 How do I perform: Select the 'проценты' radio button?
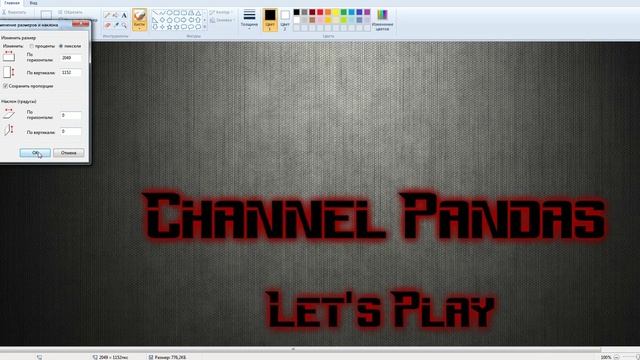point(32,46)
